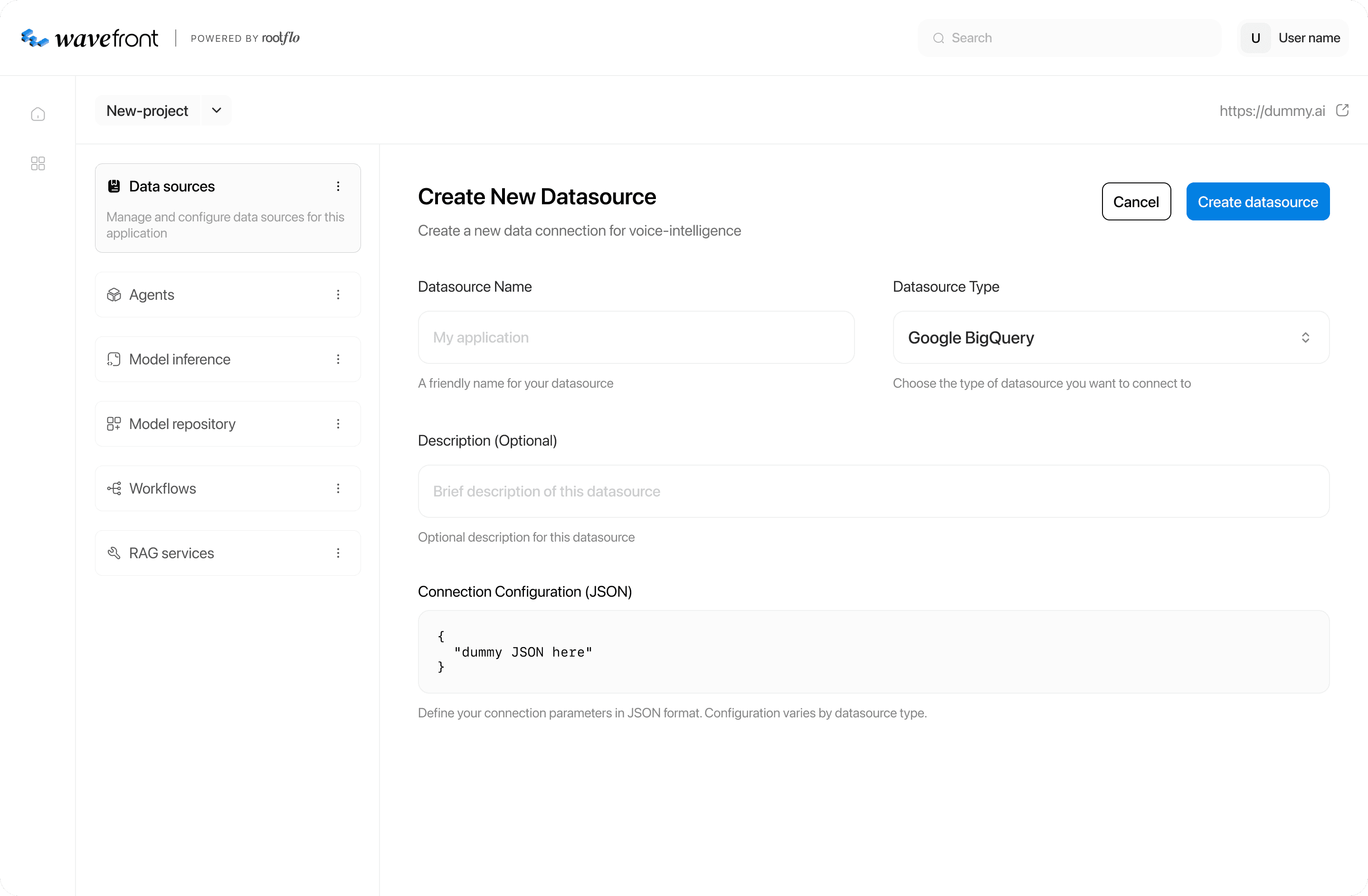Viewport: 1368px width, 896px height.
Task: Click the Cancel button
Action: click(1136, 202)
